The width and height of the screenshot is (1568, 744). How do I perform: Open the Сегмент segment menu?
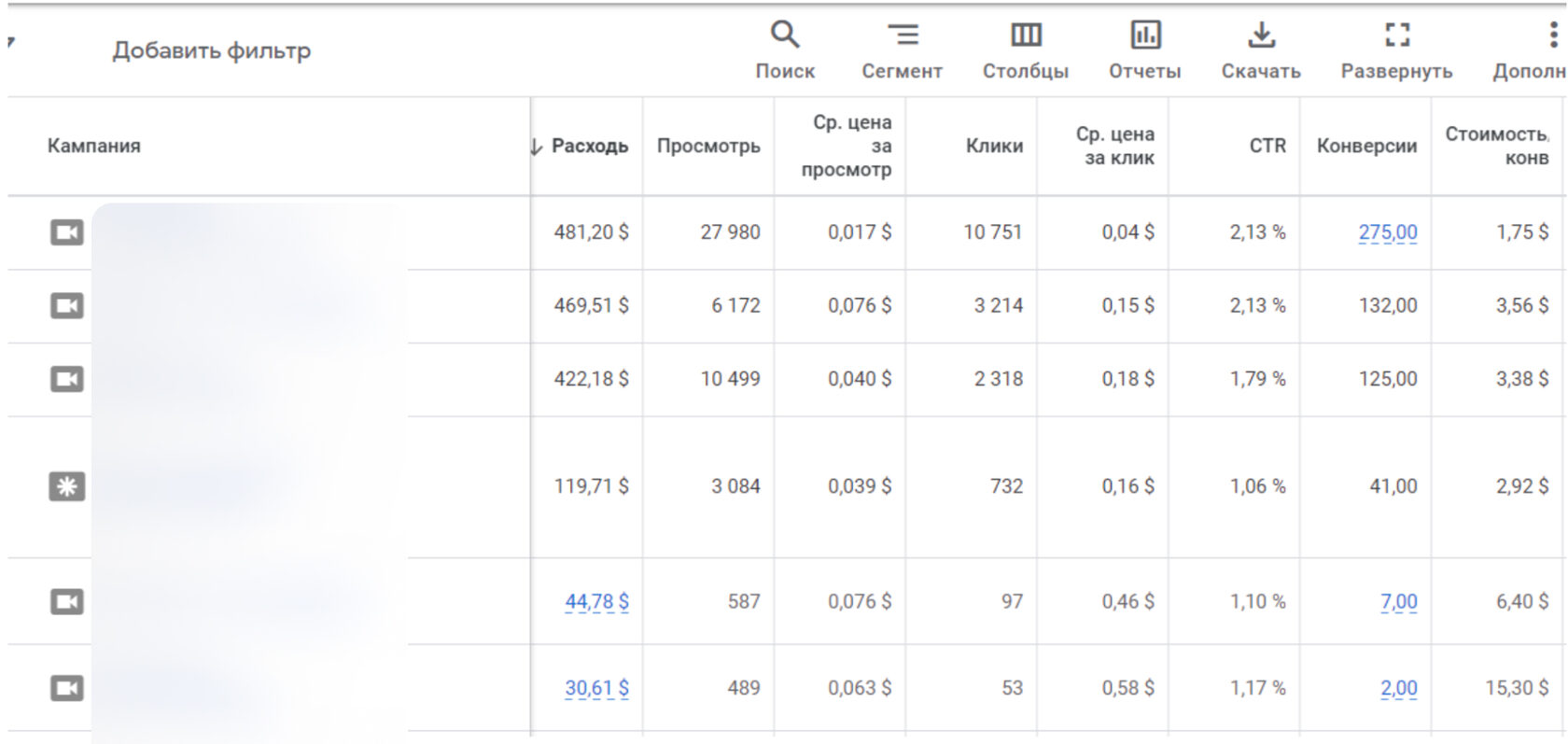pos(902,50)
